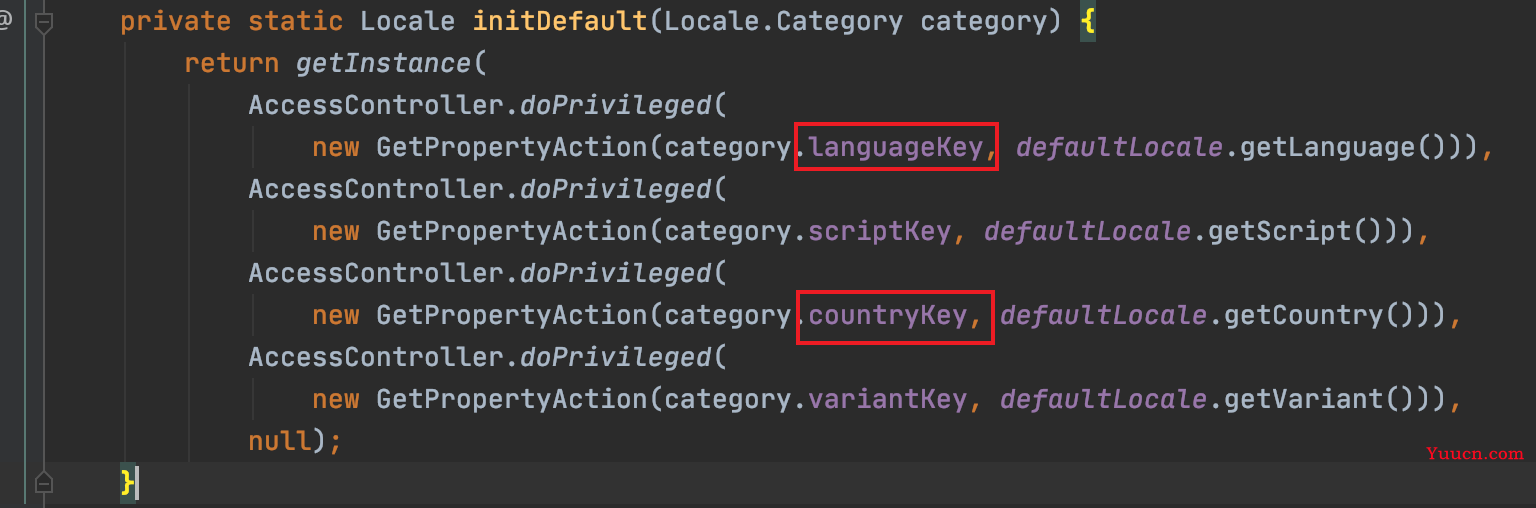The width and height of the screenshot is (1536, 508).
Task: Click 'Category' in the method parameter type
Action: 840,21
